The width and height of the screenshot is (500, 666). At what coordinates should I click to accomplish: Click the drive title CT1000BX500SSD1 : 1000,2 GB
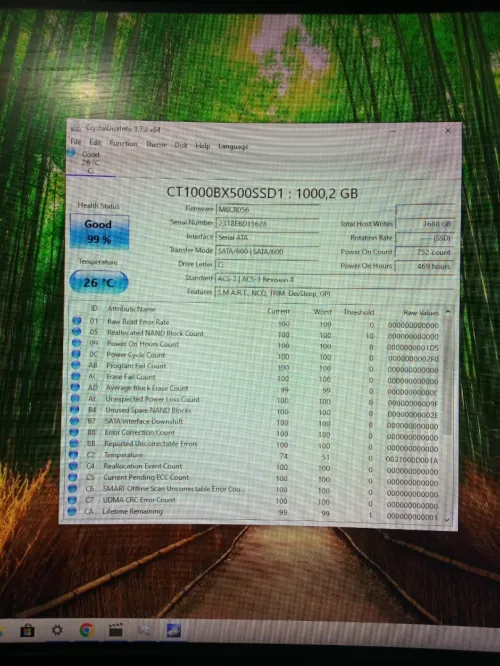click(262, 193)
